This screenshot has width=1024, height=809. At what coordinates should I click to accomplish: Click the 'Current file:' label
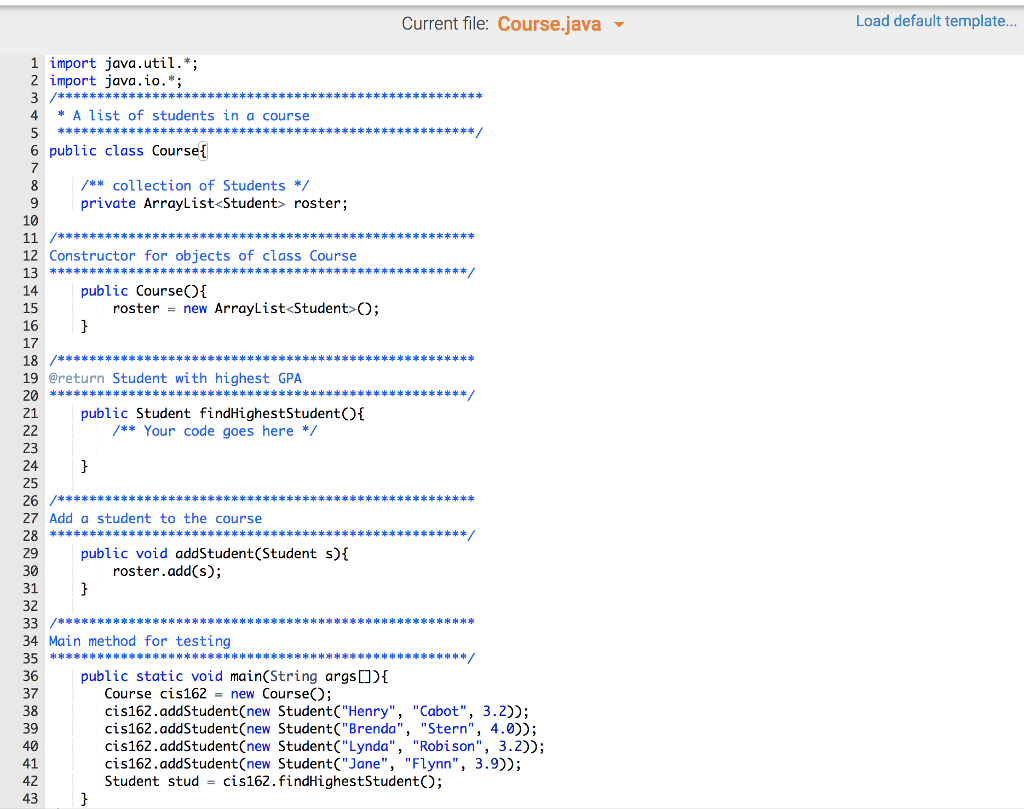(445, 24)
